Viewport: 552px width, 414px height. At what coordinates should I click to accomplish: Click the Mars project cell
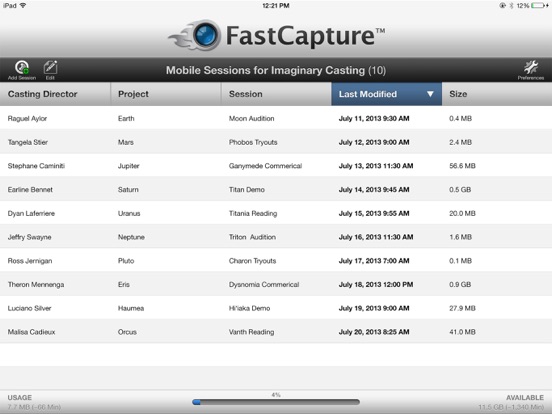click(x=126, y=142)
